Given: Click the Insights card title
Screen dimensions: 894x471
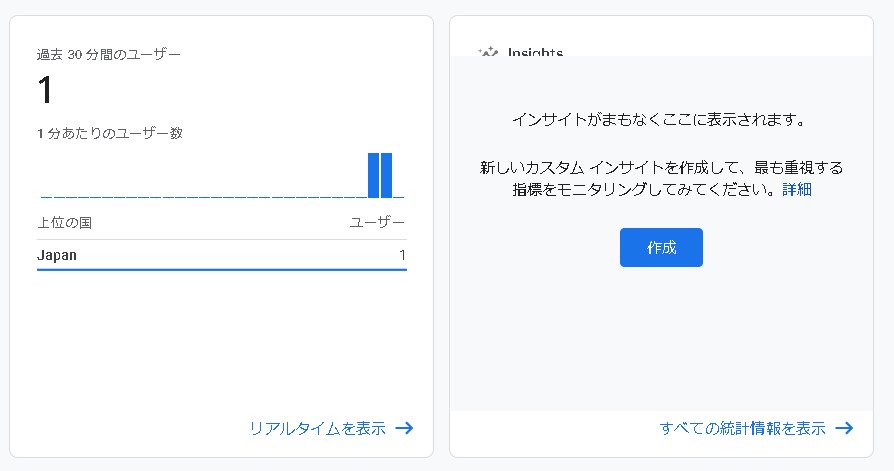Looking at the screenshot, I should coord(535,52).
